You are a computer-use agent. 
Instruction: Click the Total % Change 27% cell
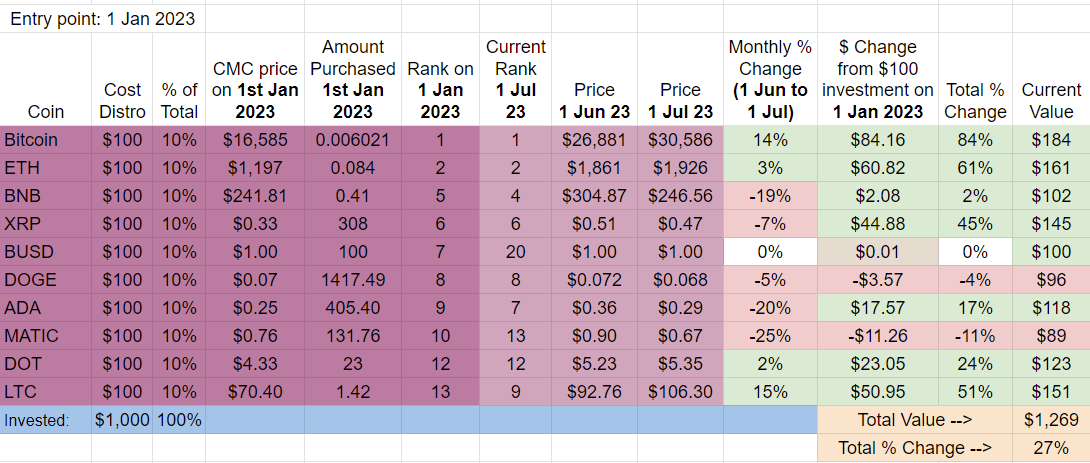coord(1051,448)
